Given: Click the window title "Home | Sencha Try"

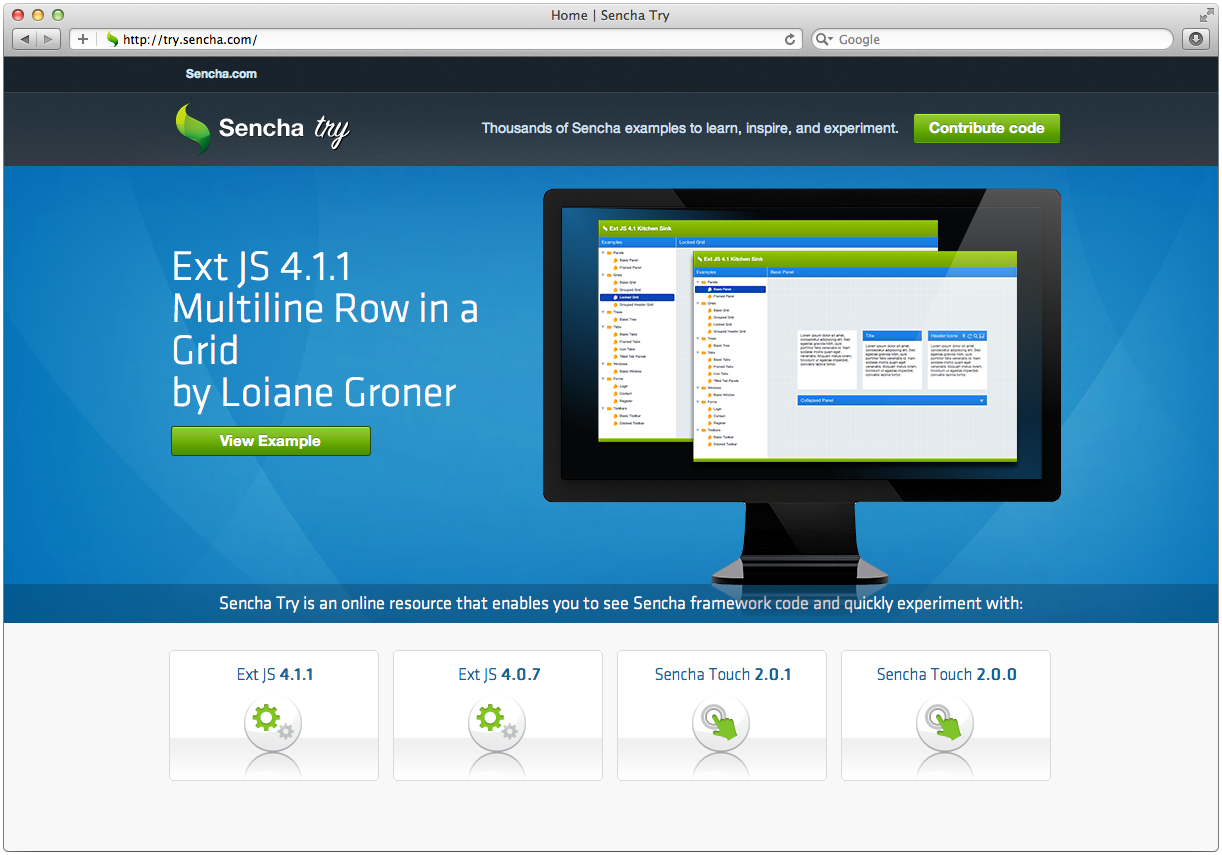Looking at the screenshot, I should (610, 15).
